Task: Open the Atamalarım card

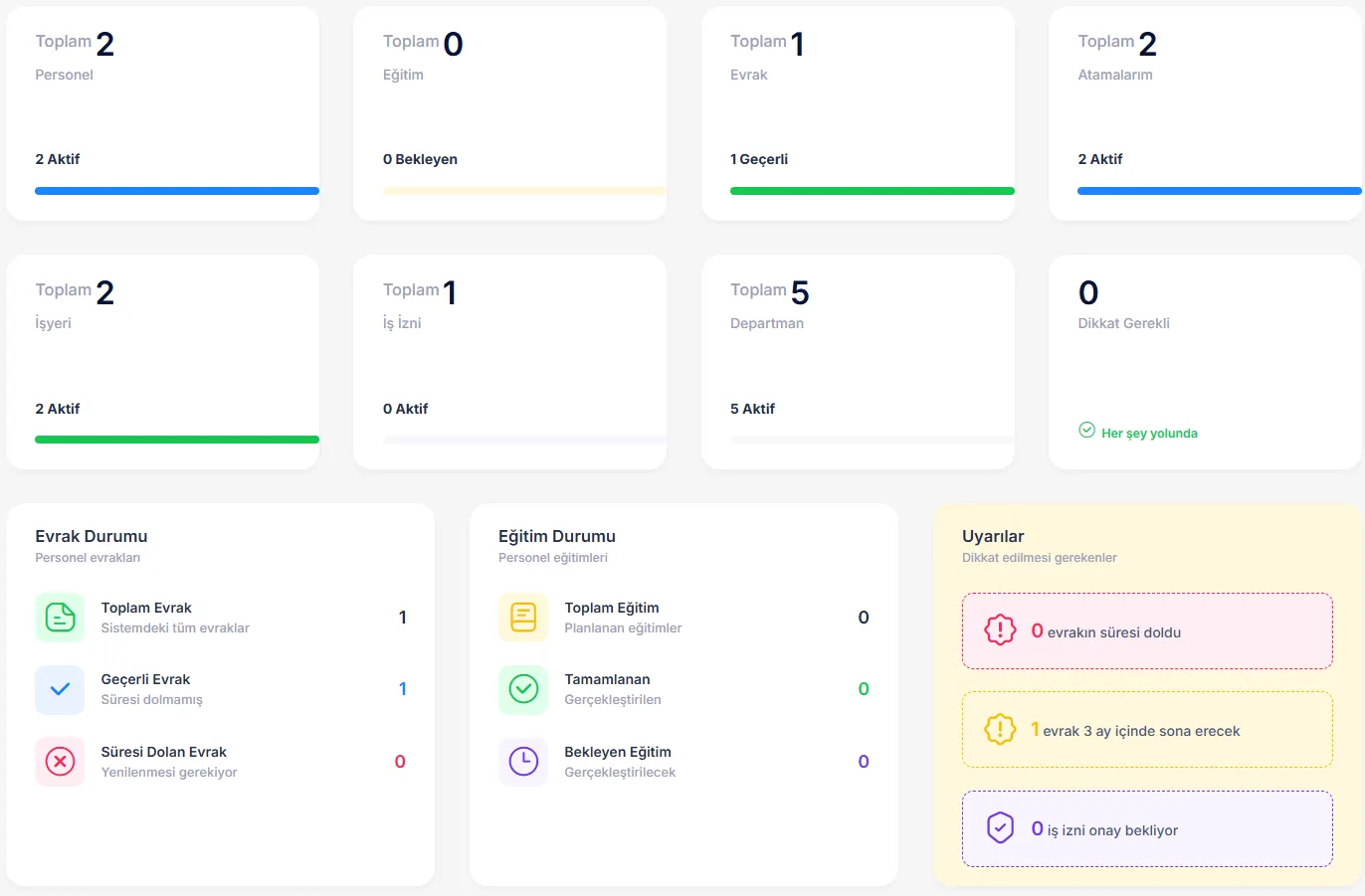Action: pyautogui.click(x=1205, y=113)
